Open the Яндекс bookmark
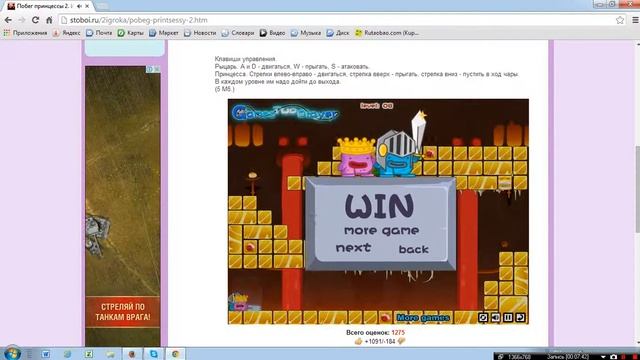 coord(67,33)
